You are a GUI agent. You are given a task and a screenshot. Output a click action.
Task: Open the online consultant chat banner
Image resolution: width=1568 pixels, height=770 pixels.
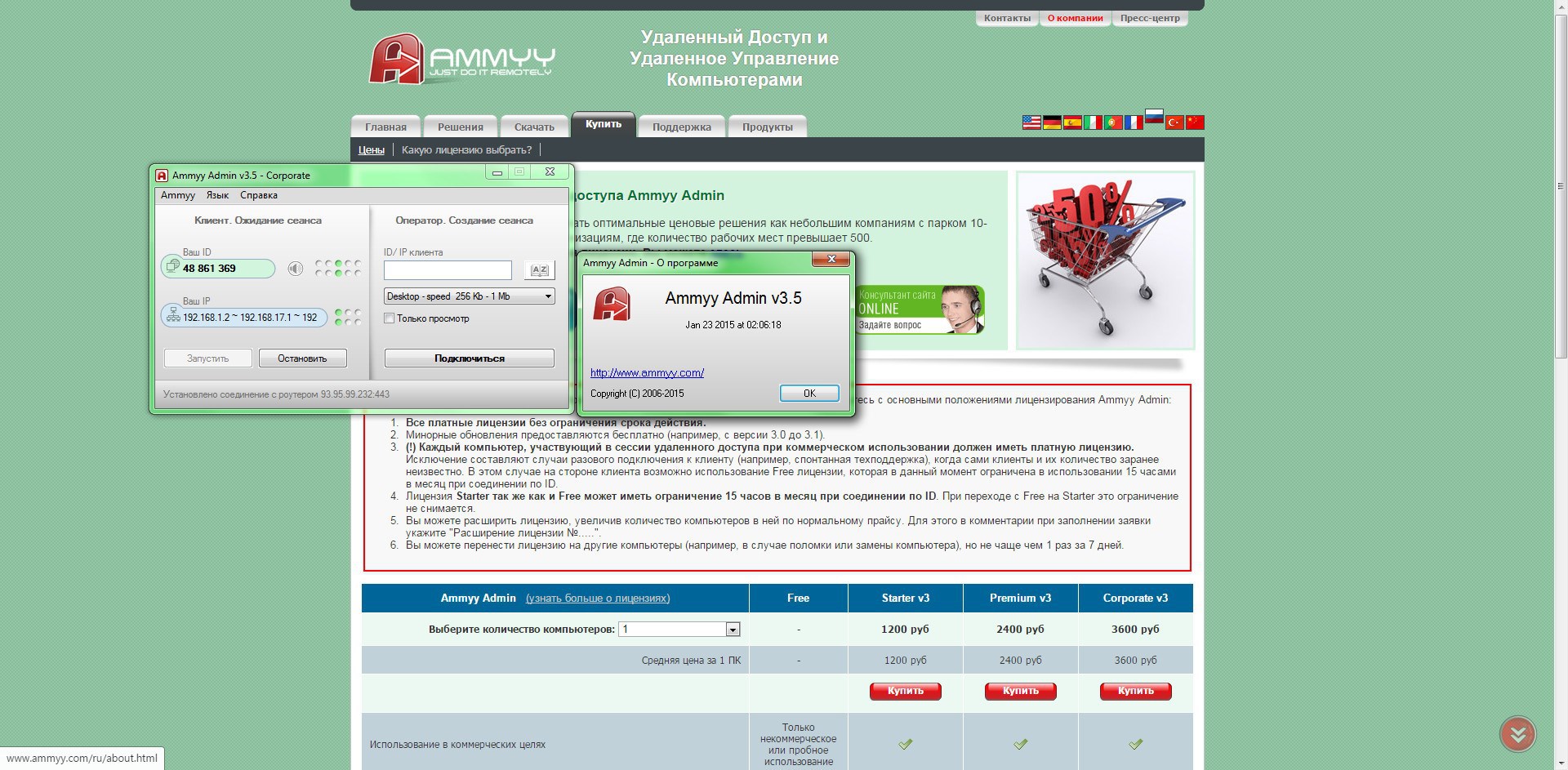point(920,309)
